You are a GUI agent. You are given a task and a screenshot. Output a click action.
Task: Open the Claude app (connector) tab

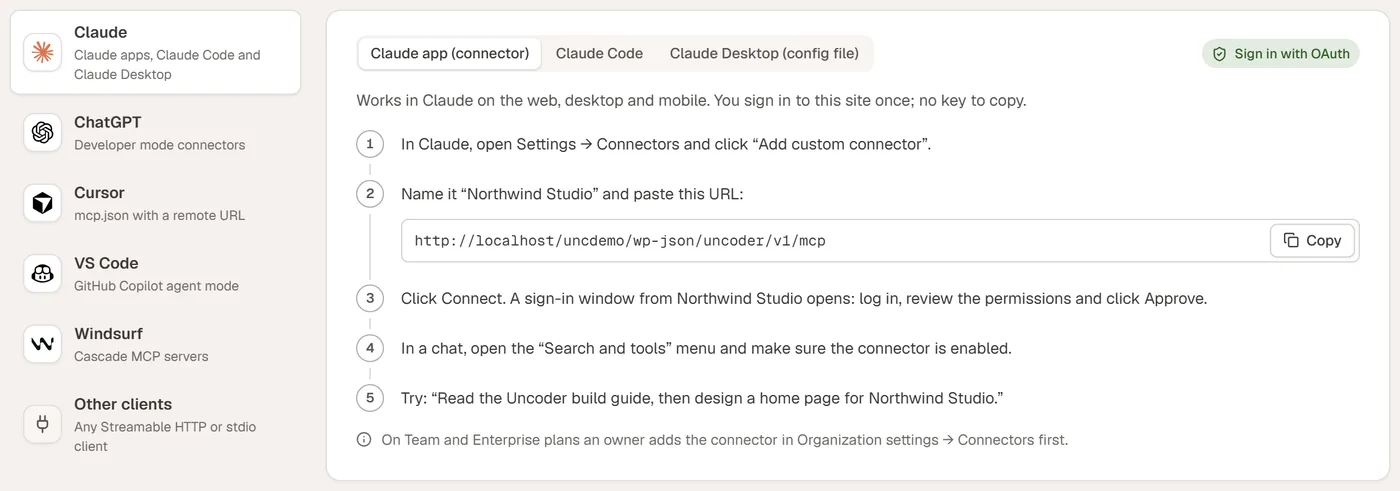coord(450,54)
